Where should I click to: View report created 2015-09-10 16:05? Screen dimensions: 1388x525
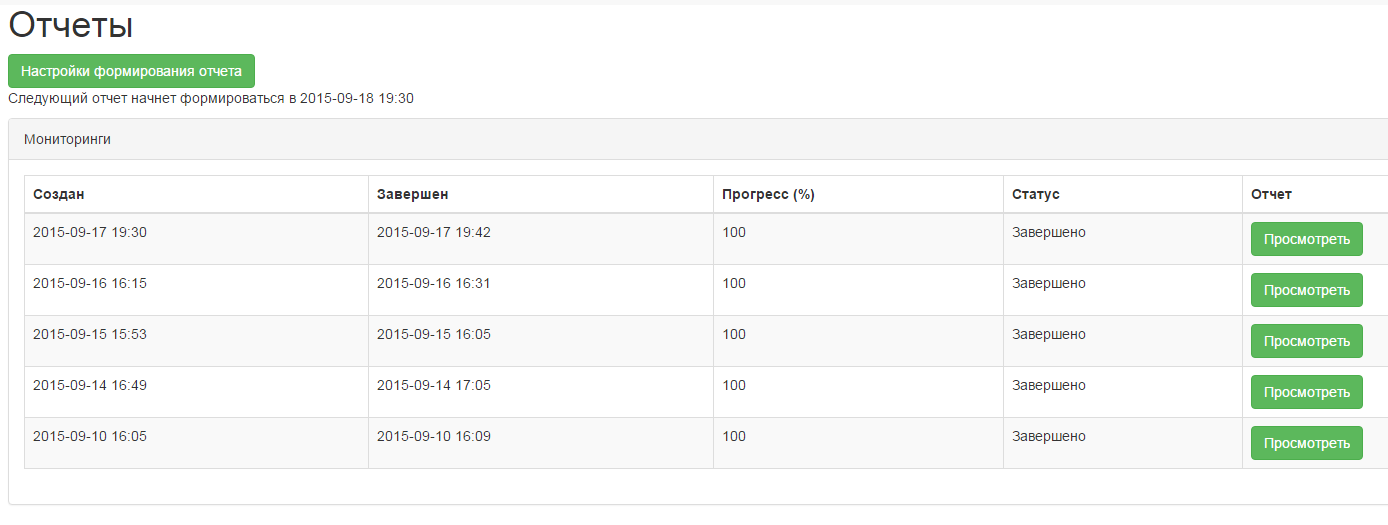[x=1306, y=443]
